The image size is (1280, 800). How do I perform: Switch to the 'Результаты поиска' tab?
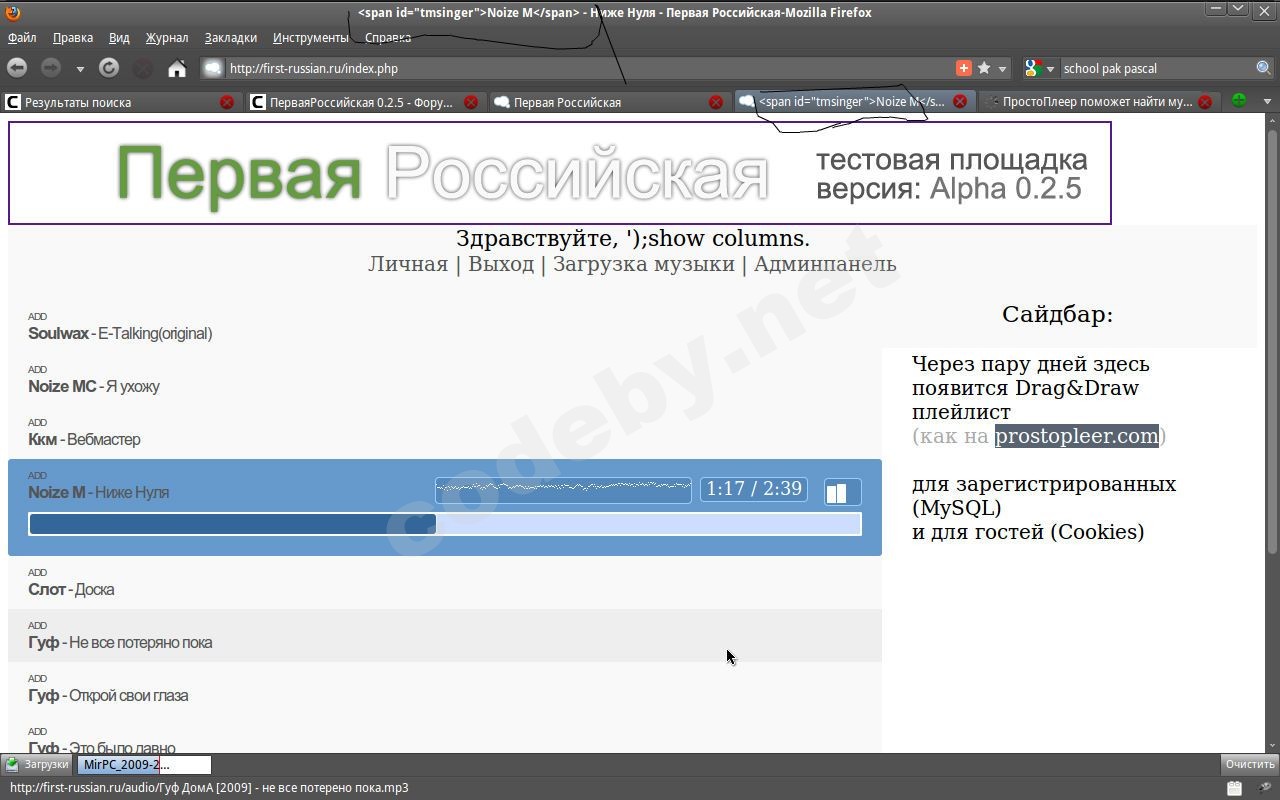(122, 102)
